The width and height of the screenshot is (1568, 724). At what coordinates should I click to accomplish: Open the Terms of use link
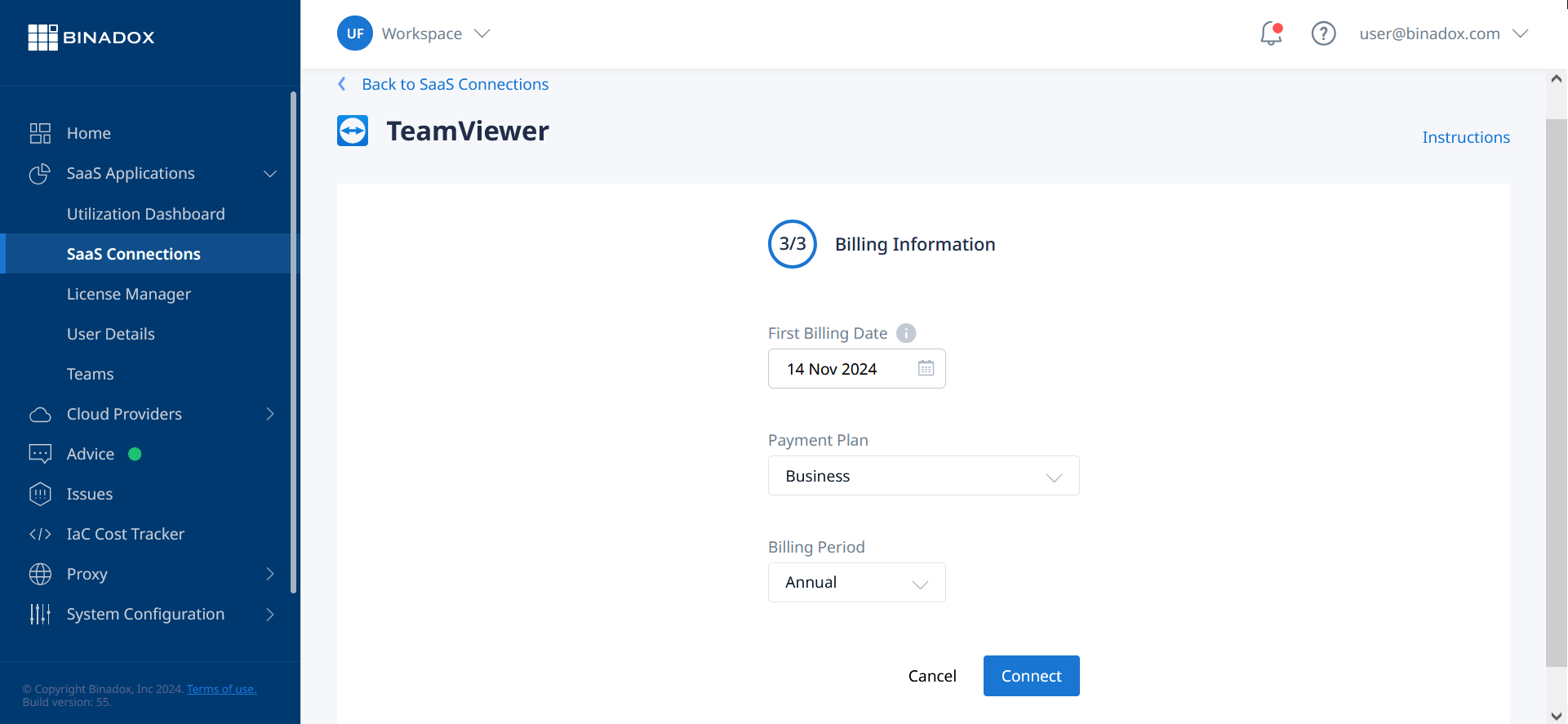point(221,689)
